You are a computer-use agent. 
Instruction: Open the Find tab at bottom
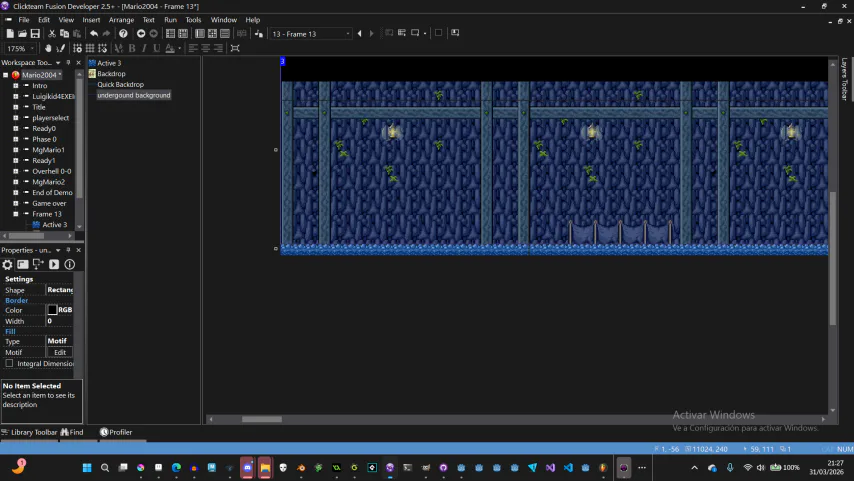coord(72,432)
